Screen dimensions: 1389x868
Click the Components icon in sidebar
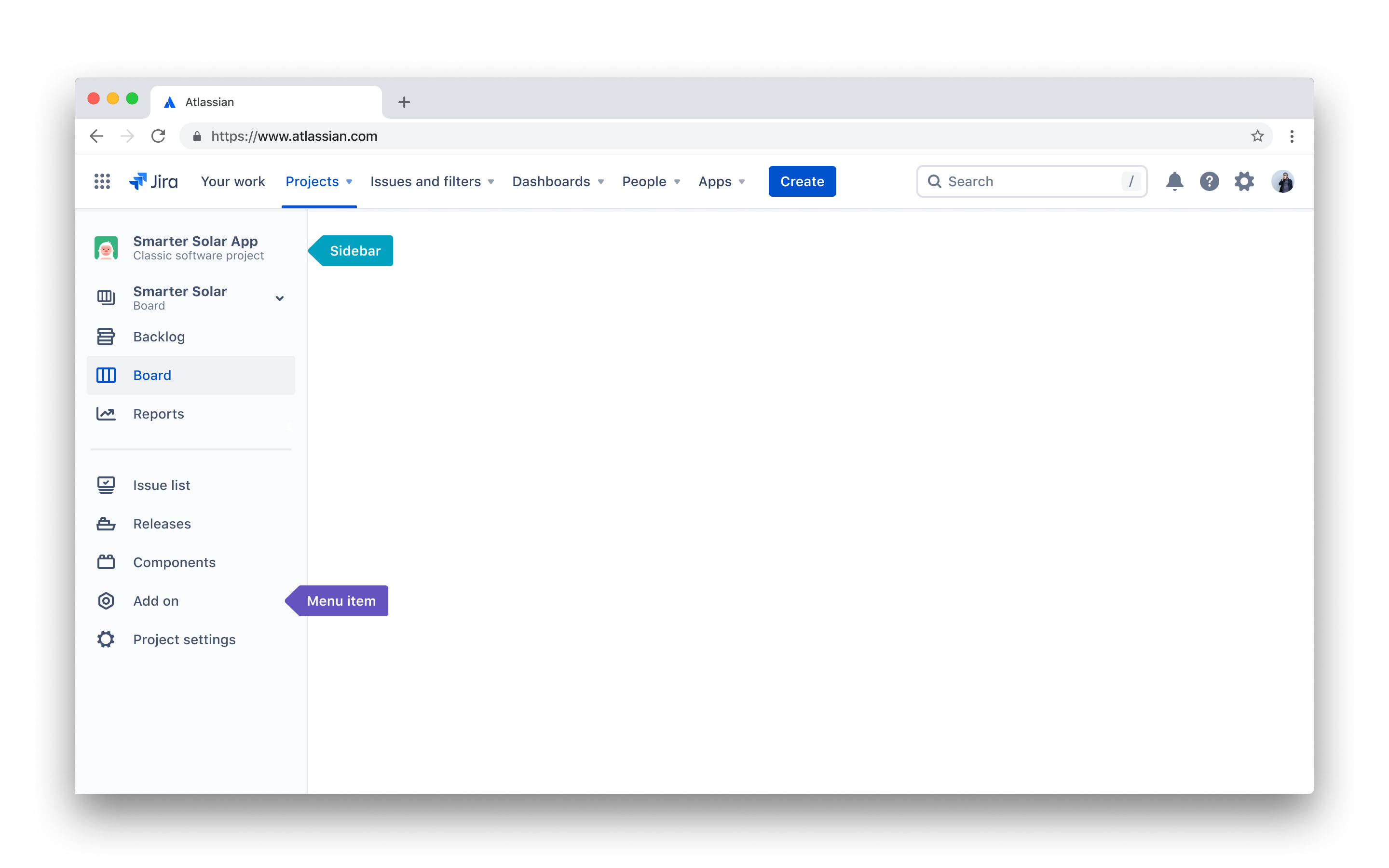click(106, 562)
